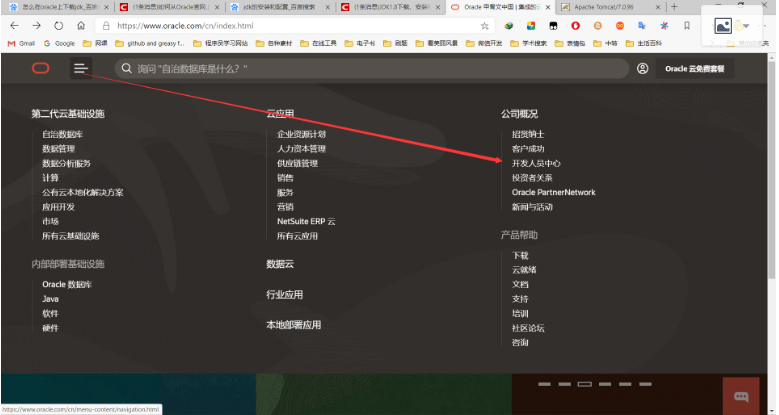Click the Oracle red logo

coord(41,68)
